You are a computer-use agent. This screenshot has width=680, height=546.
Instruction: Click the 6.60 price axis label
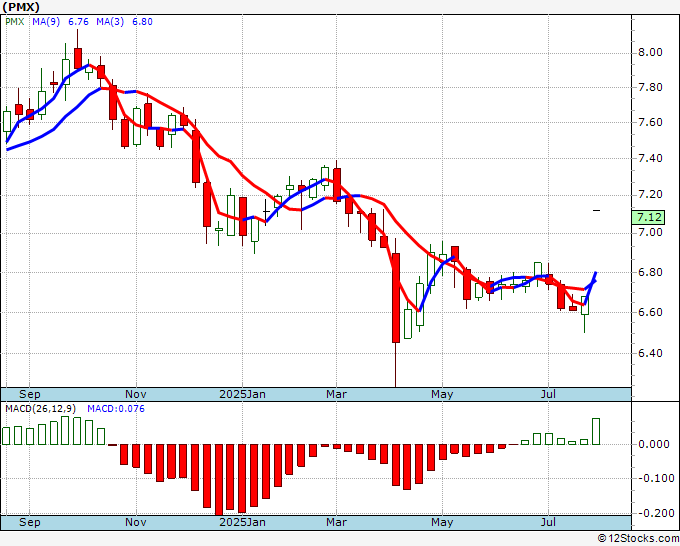(x=650, y=312)
